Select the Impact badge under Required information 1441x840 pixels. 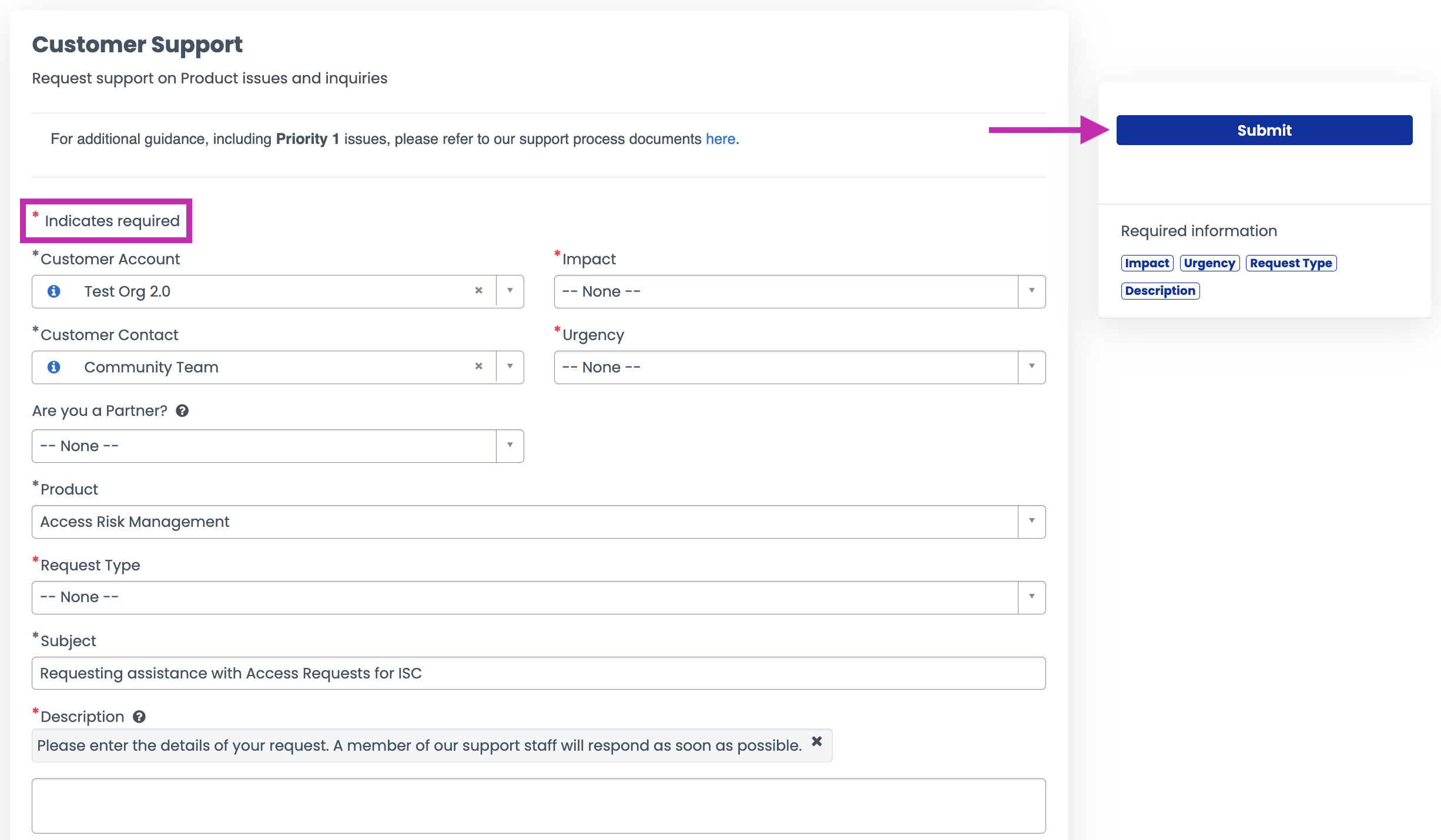pyautogui.click(x=1147, y=263)
